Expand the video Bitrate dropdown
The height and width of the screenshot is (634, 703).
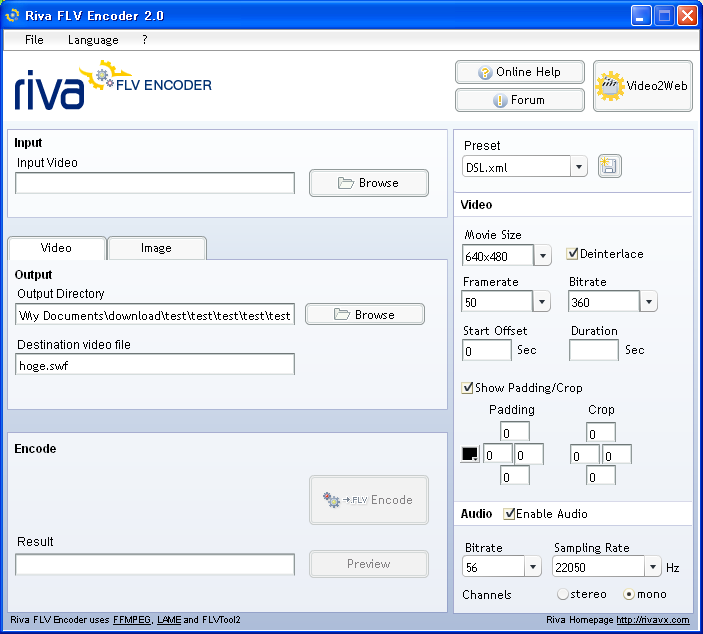pyautogui.click(x=649, y=301)
